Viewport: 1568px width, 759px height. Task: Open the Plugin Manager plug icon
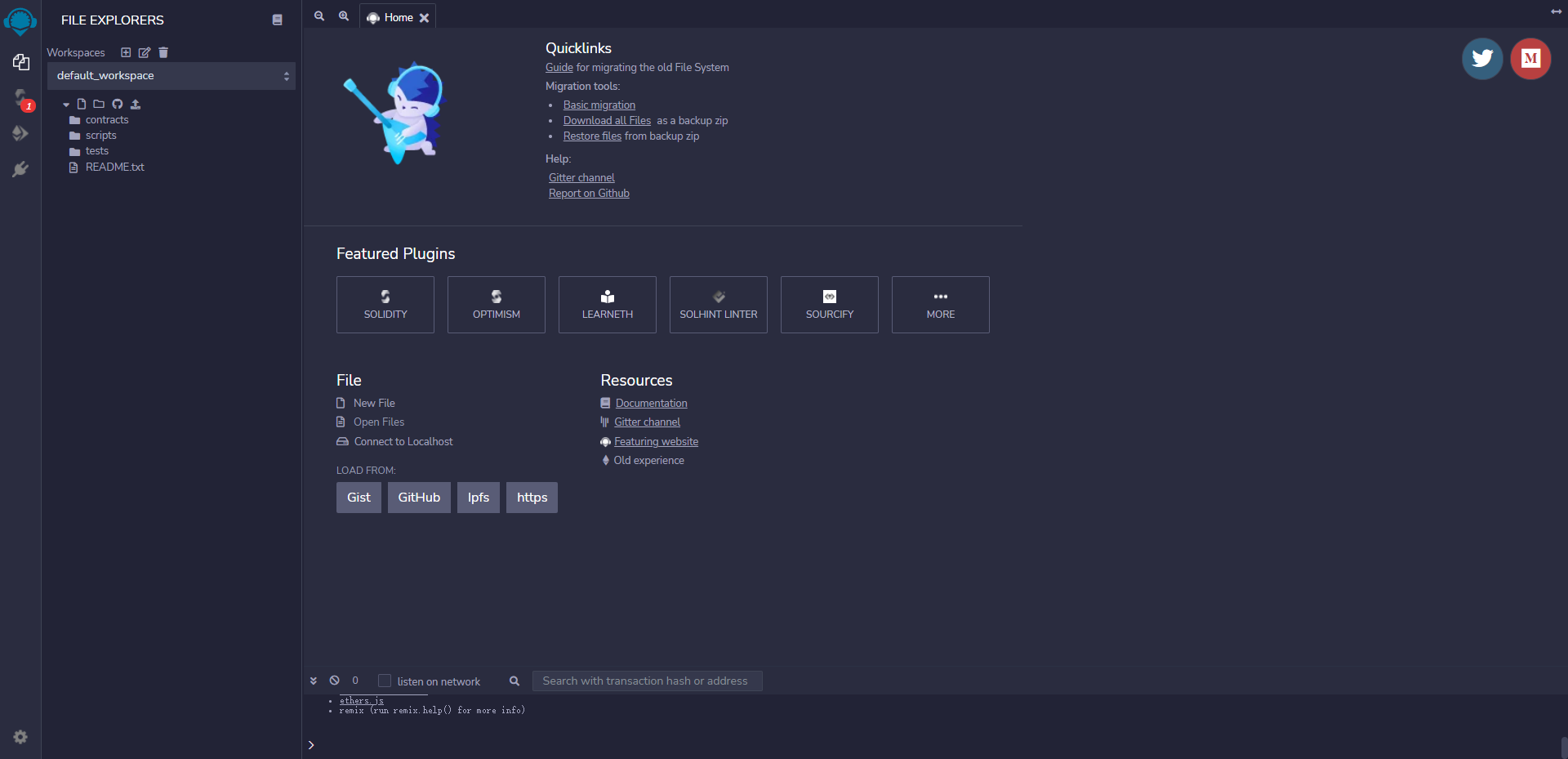coord(20,169)
